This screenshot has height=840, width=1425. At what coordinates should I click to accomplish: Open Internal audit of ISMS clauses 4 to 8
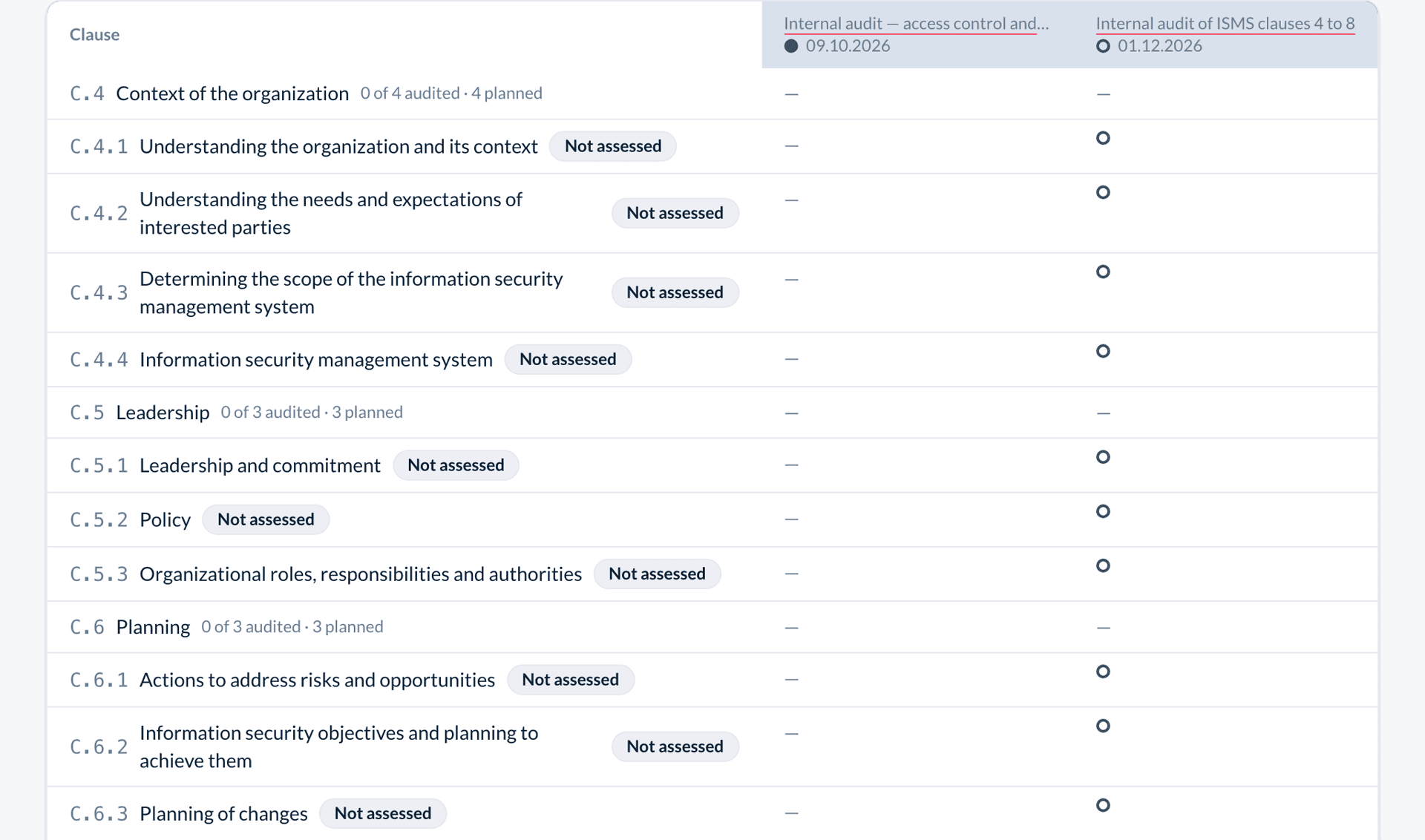[x=1225, y=23]
